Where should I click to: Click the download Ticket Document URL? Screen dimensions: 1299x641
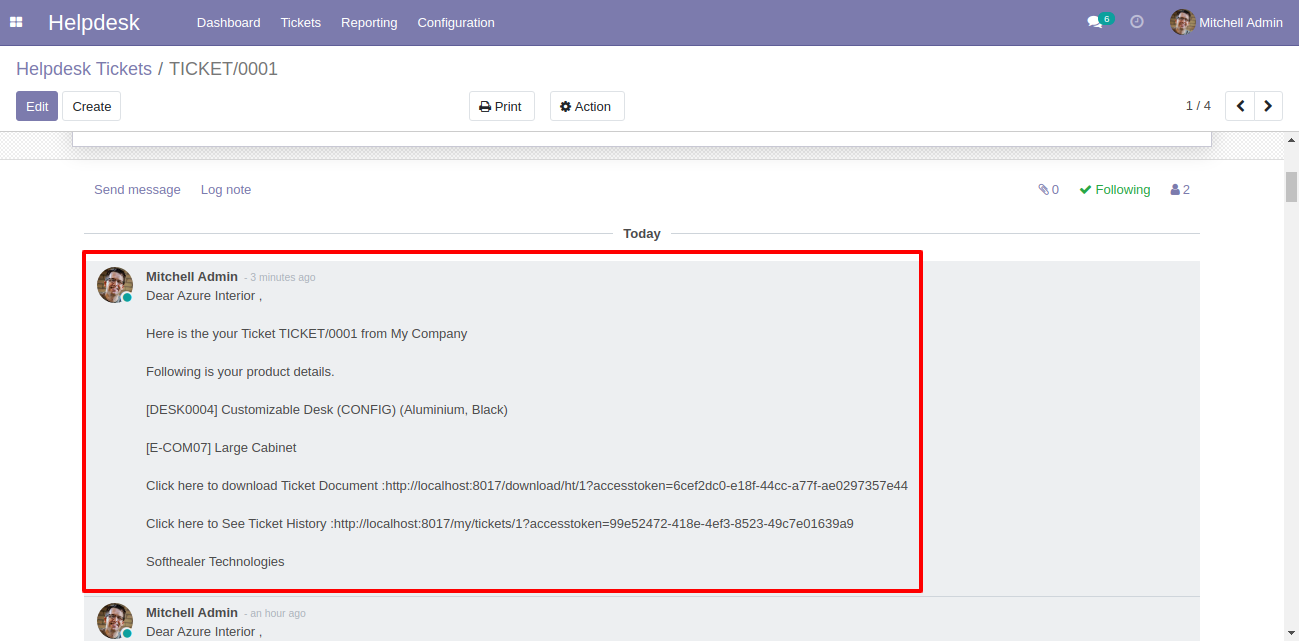click(x=646, y=486)
